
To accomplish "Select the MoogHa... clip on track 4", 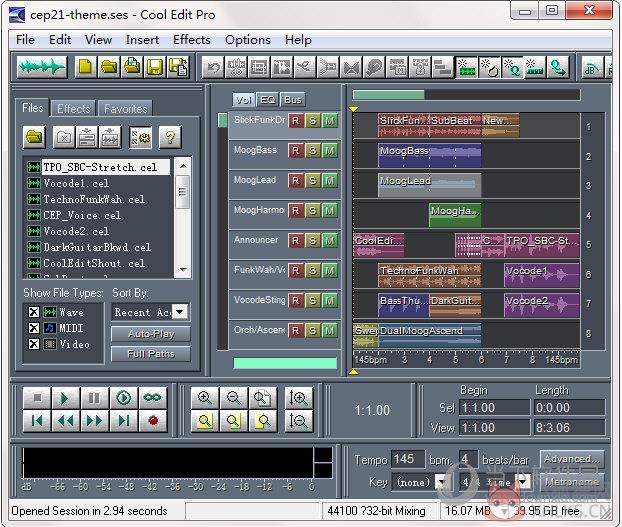I will pos(455,215).
